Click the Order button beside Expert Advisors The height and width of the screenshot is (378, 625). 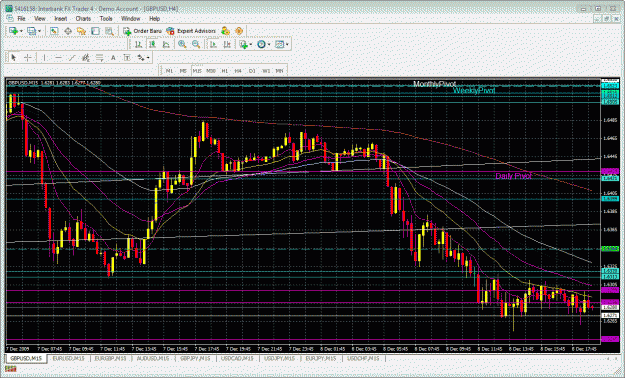click(x=142, y=31)
